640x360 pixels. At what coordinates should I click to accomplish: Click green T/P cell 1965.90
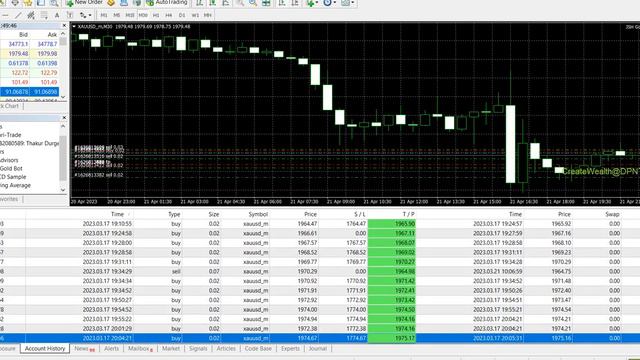[x=392, y=224]
